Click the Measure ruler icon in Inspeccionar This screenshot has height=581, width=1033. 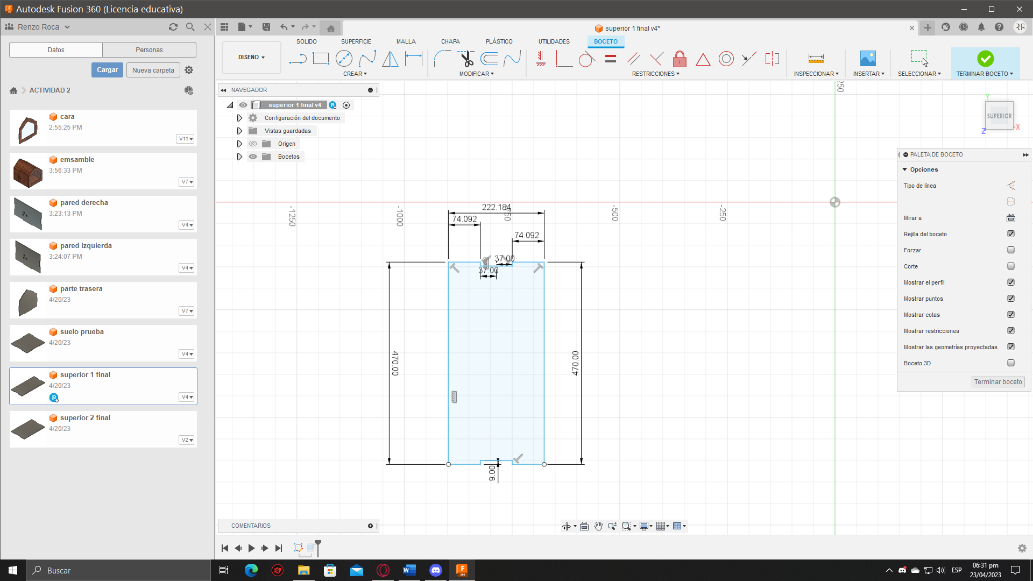coord(816,58)
